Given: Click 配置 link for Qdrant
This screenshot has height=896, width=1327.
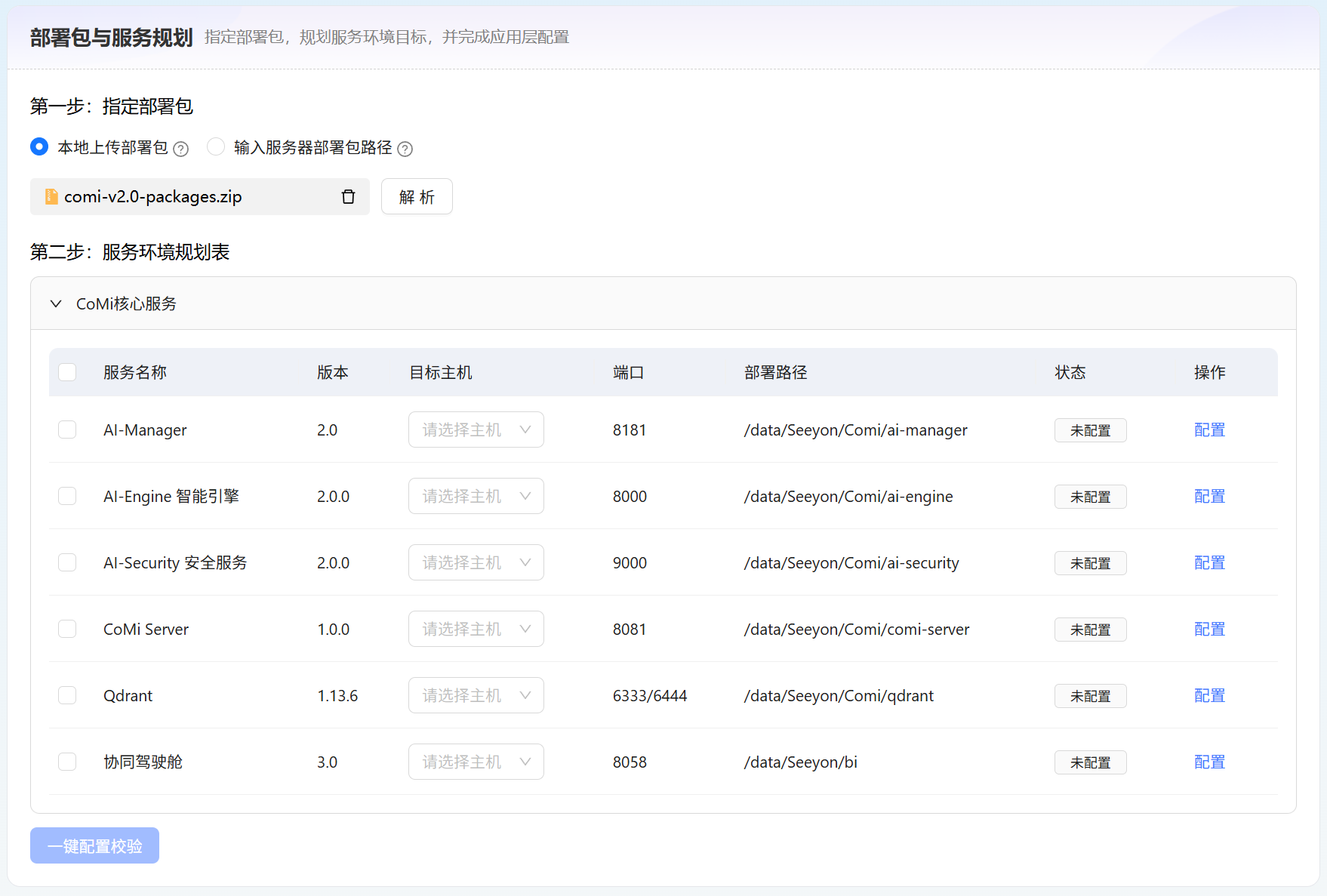Looking at the screenshot, I should (x=1209, y=695).
